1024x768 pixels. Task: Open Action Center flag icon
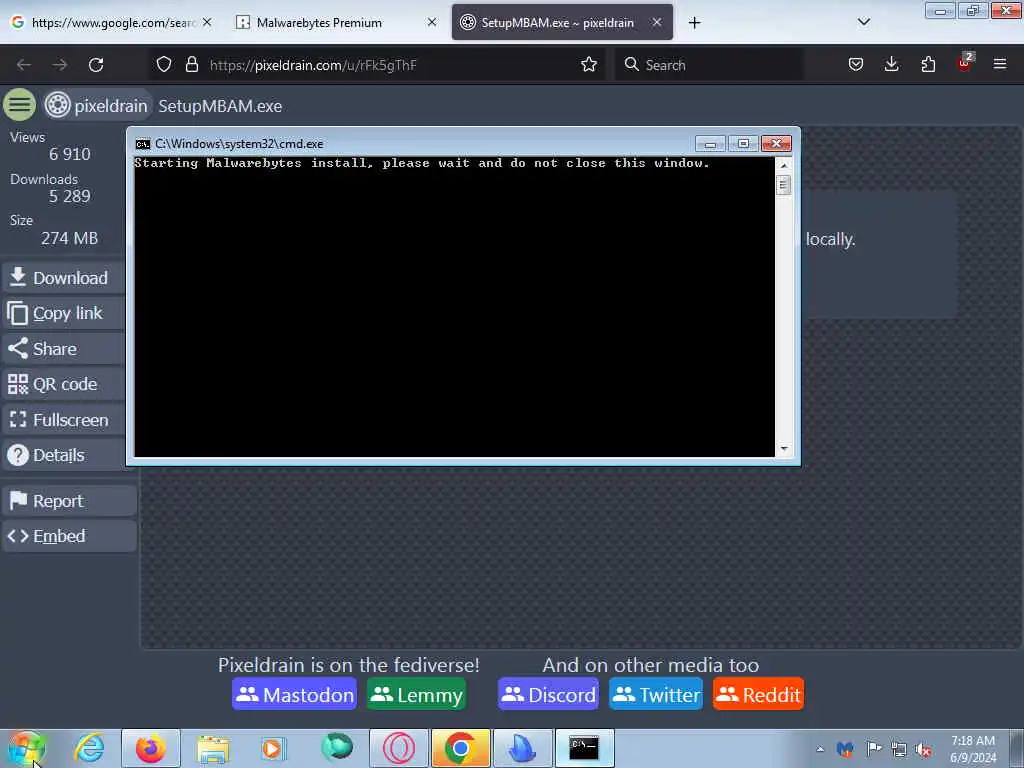pyautogui.click(x=873, y=749)
